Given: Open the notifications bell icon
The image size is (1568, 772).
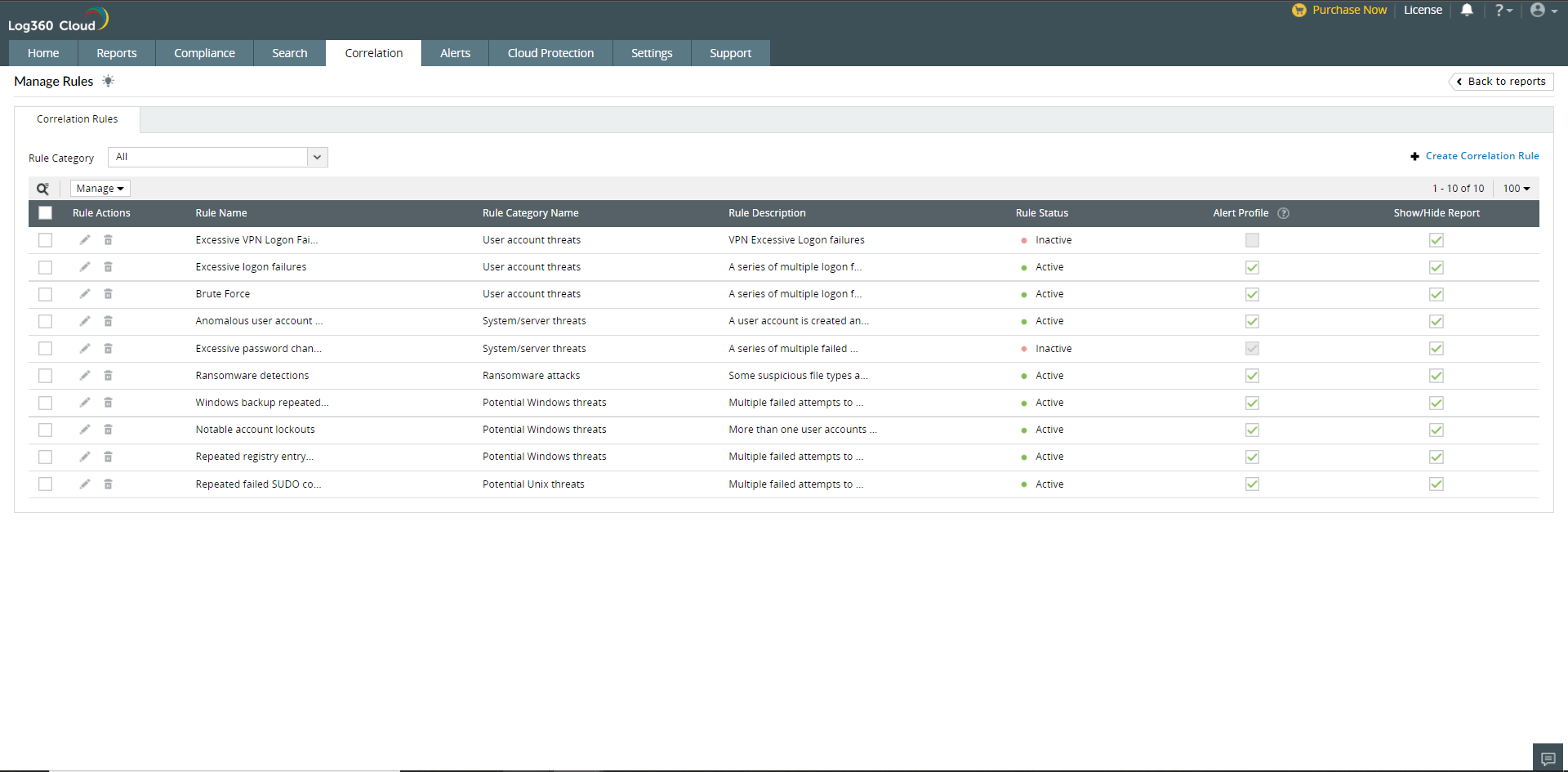Looking at the screenshot, I should 1467,11.
